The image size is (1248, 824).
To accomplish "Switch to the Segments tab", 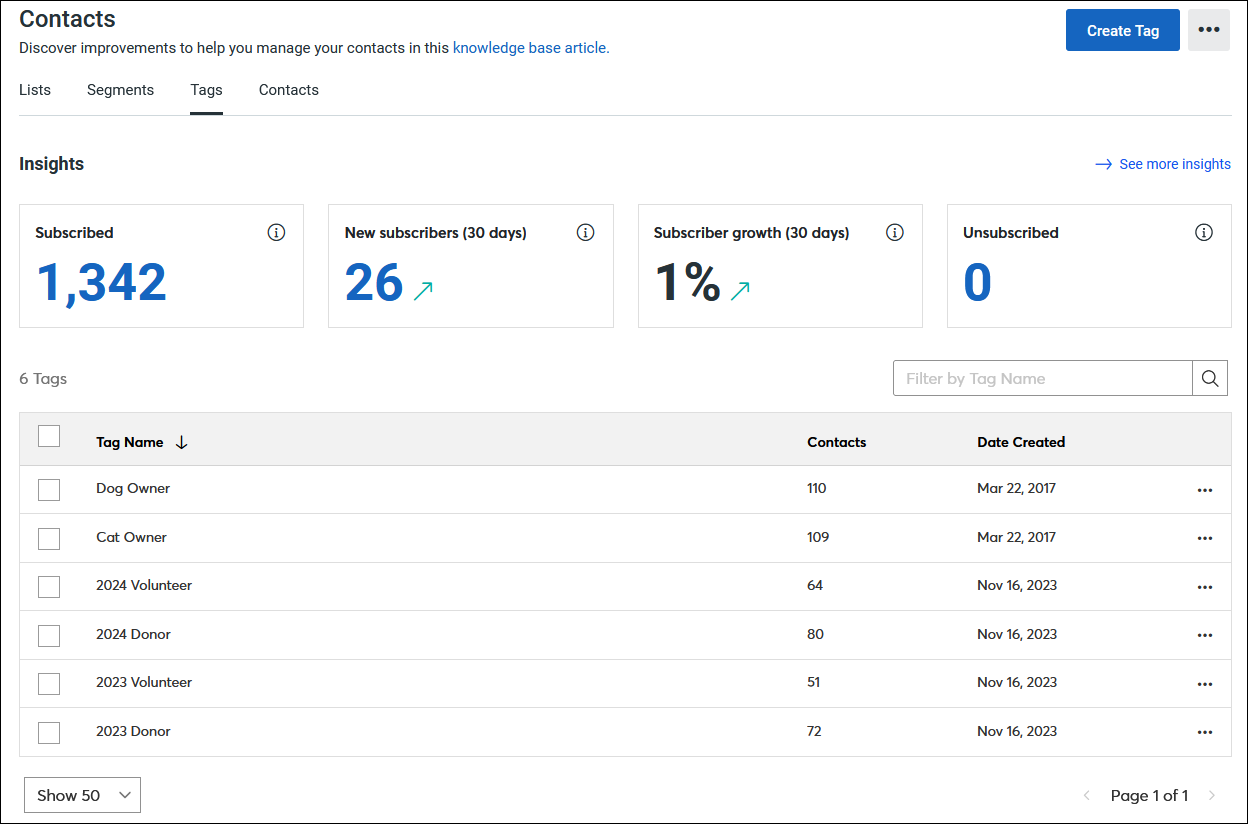I will coord(120,90).
